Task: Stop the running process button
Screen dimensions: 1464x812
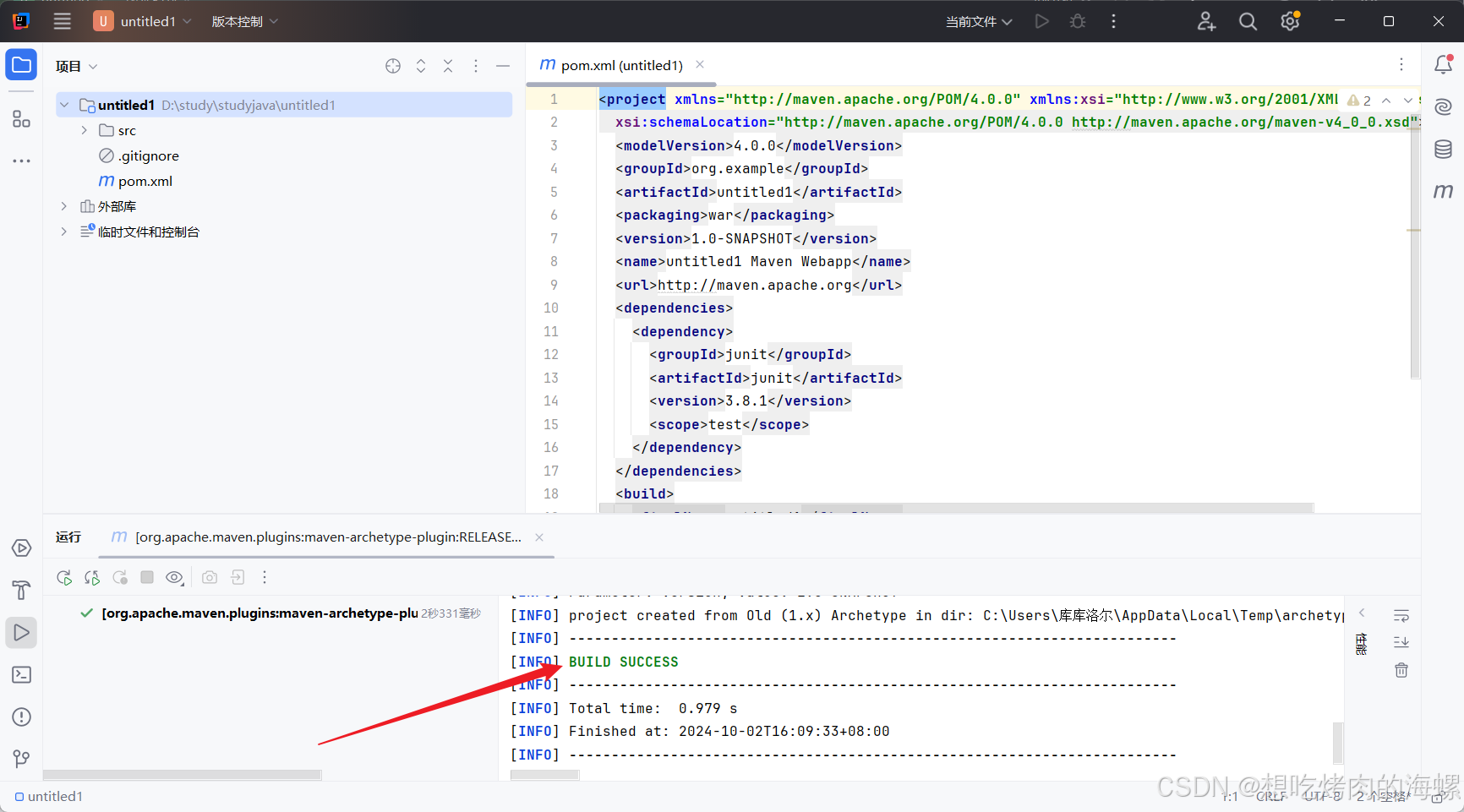Action: click(147, 577)
